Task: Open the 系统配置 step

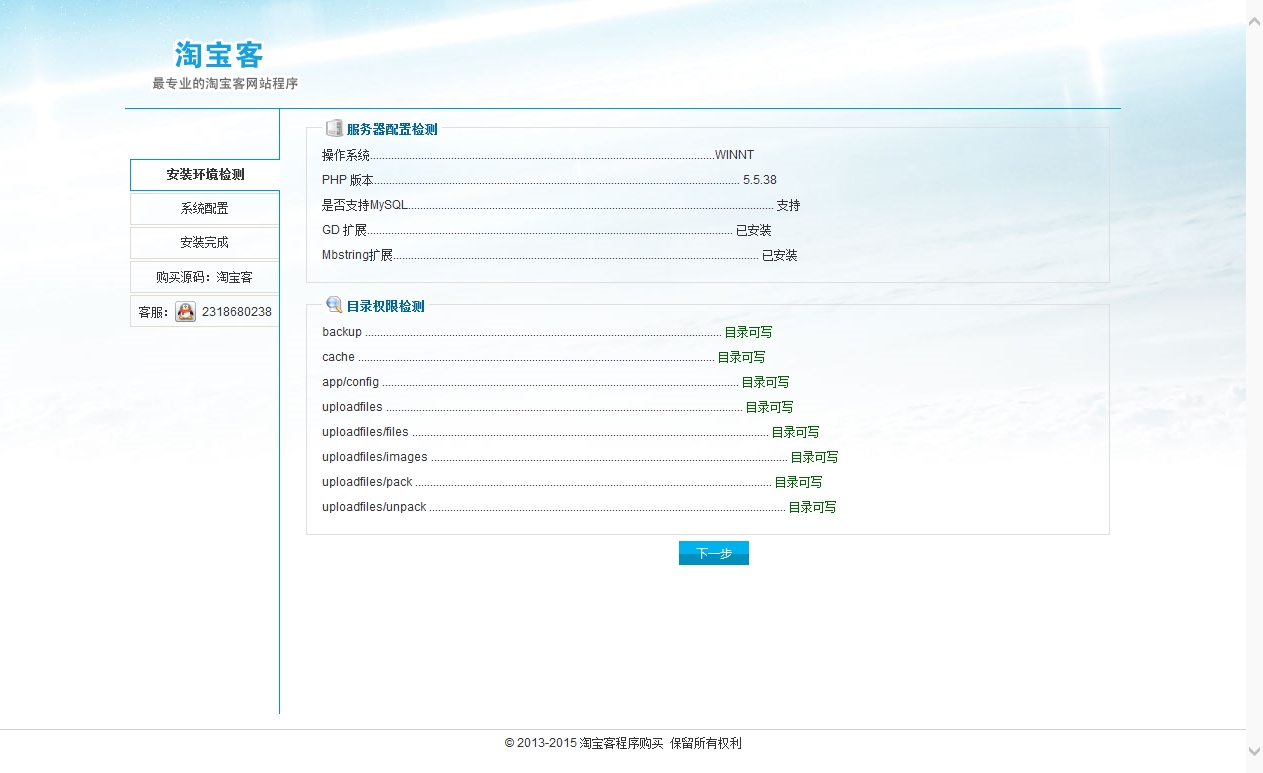Action: pos(205,209)
